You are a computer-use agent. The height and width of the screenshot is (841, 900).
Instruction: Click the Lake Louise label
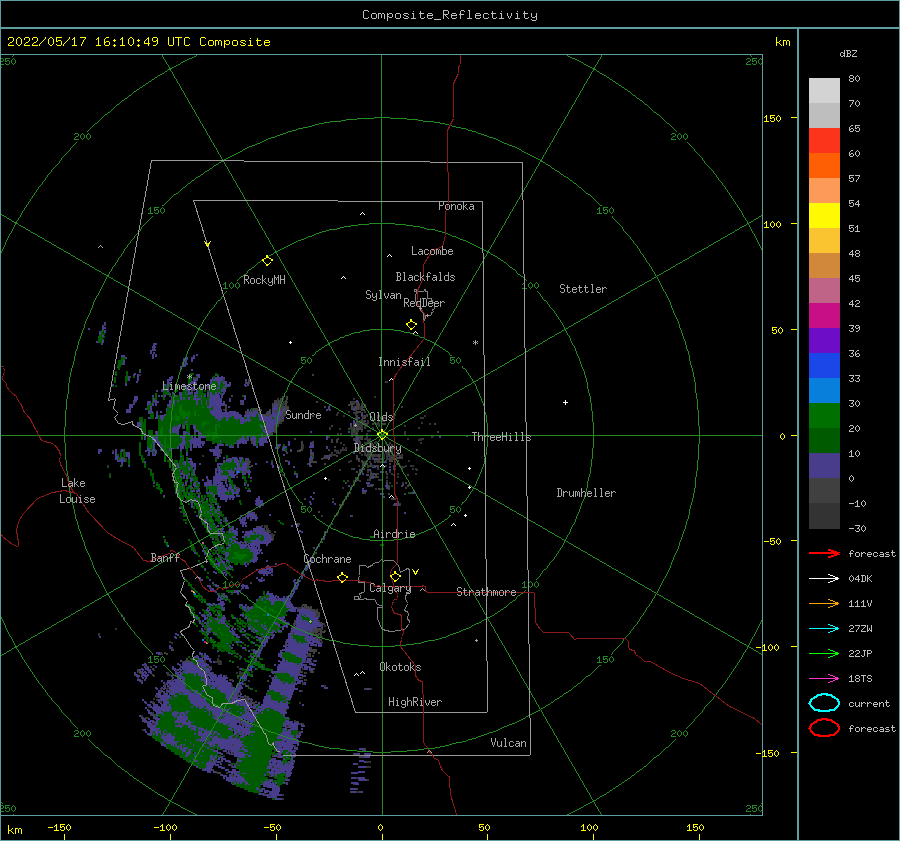coord(77,491)
